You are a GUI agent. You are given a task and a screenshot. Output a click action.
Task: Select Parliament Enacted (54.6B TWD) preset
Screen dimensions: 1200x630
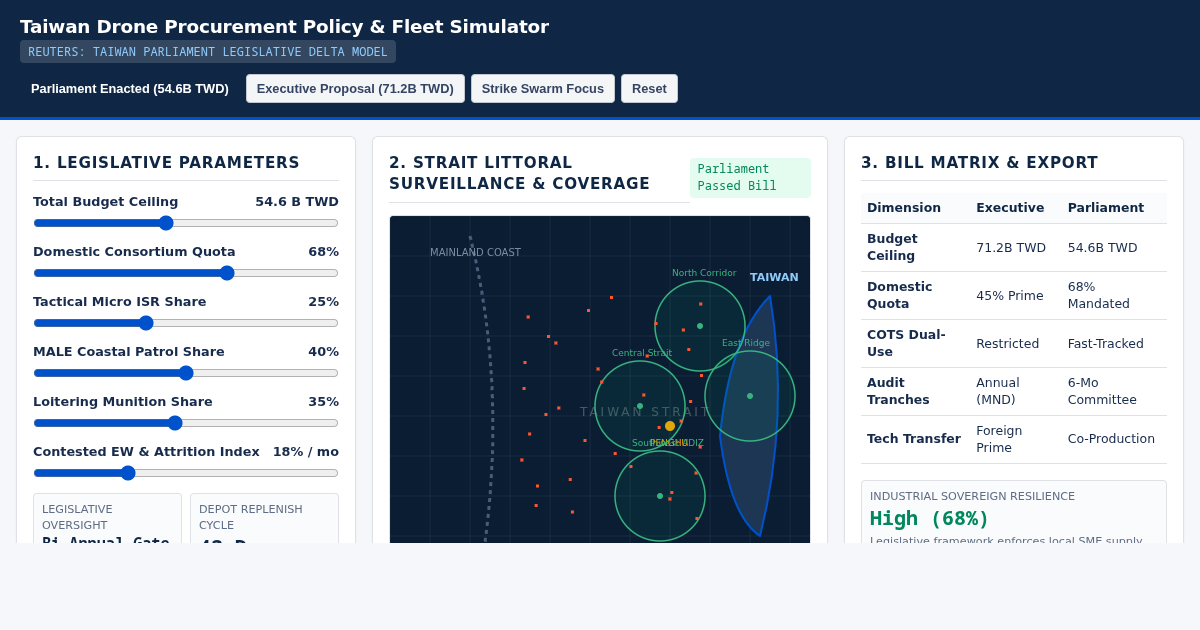pos(130,88)
